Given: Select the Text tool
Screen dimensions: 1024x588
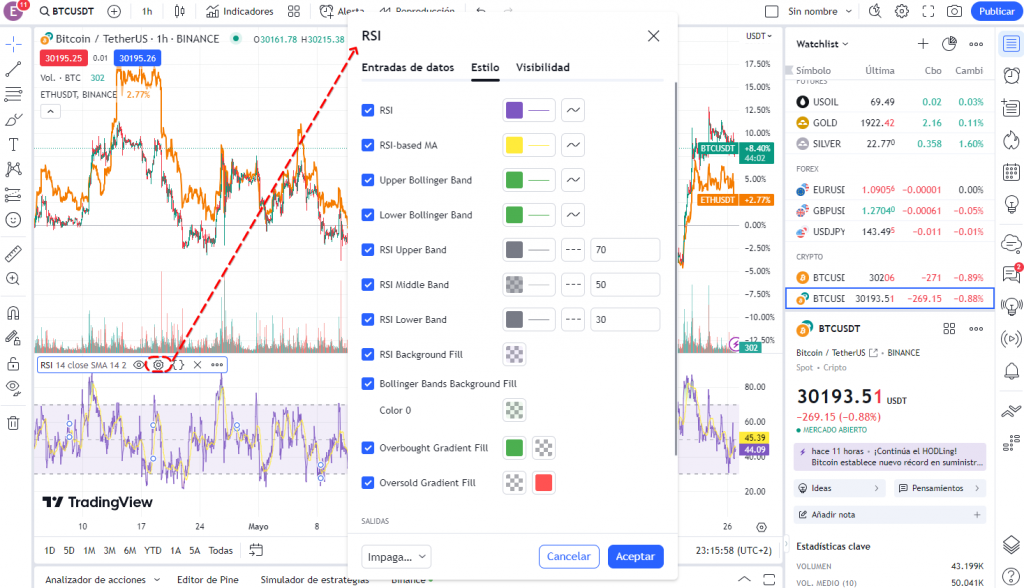Looking at the screenshot, I should point(13,142).
